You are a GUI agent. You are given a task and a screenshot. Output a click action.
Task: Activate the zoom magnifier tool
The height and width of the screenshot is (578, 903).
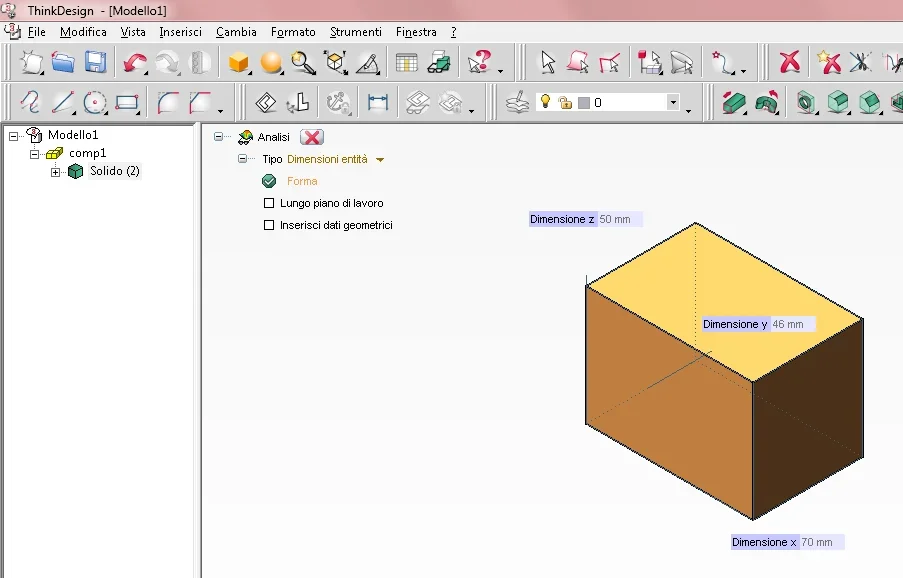click(303, 62)
